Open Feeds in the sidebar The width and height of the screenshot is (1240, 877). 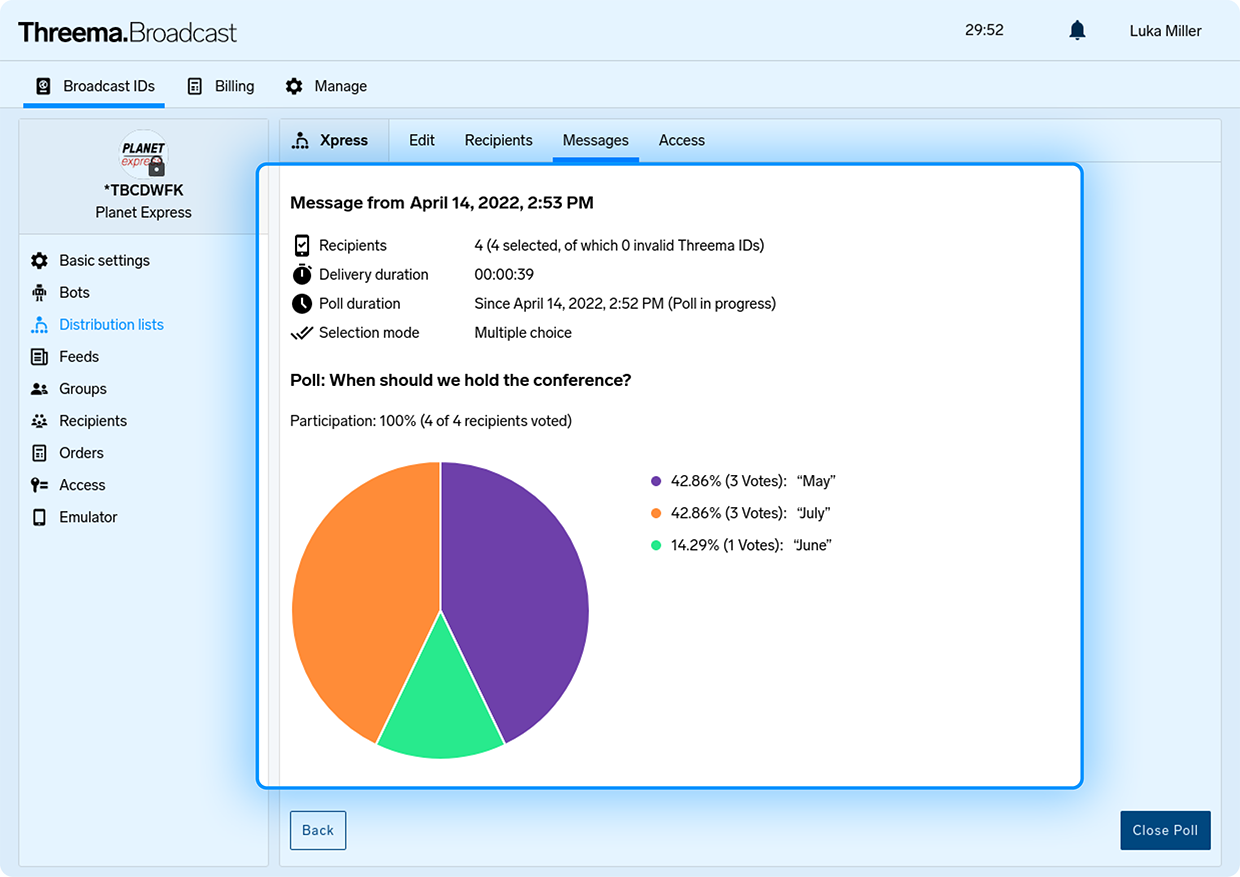click(x=79, y=356)
